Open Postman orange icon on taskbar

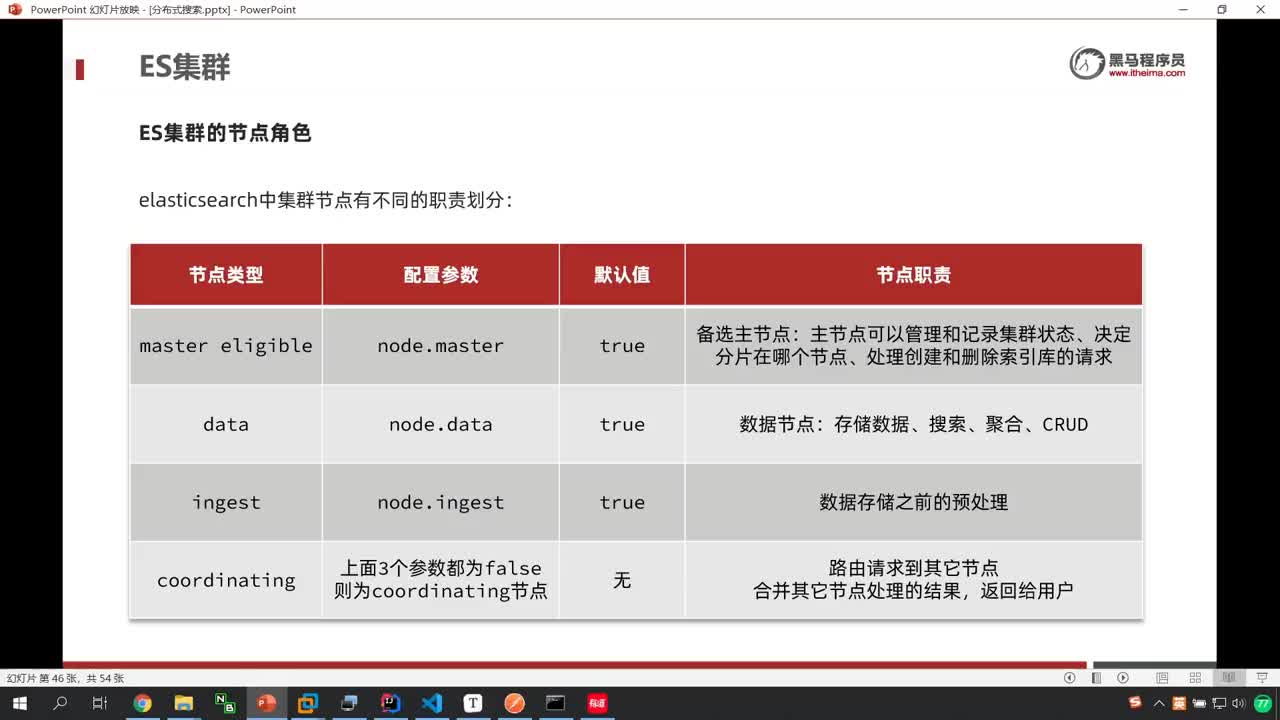tap(514, 703)
